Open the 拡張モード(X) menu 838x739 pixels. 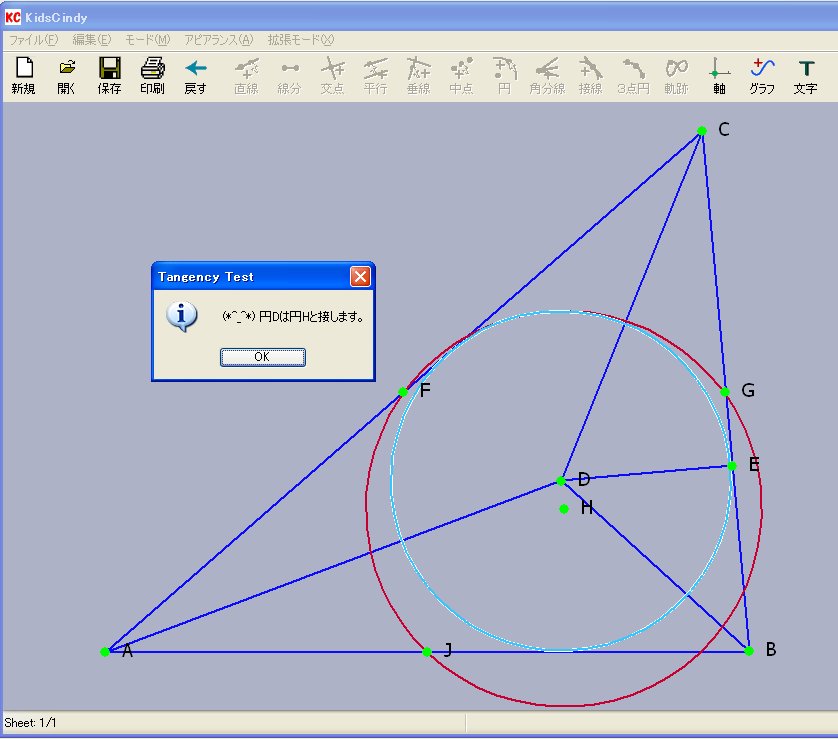[300, 40]
